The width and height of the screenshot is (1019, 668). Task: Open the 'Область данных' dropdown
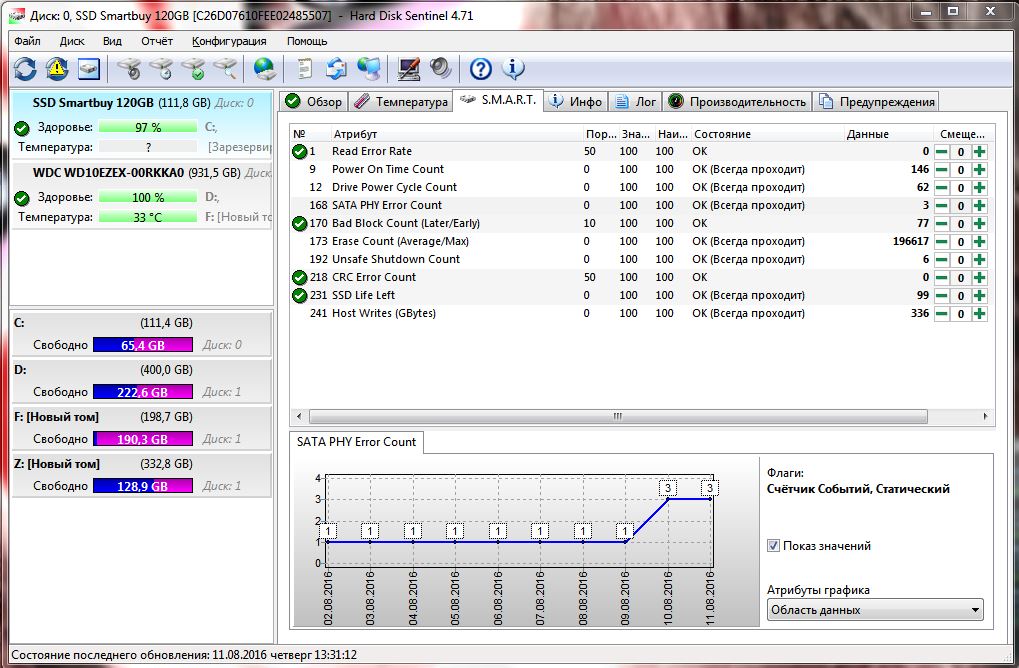(875, 610)
